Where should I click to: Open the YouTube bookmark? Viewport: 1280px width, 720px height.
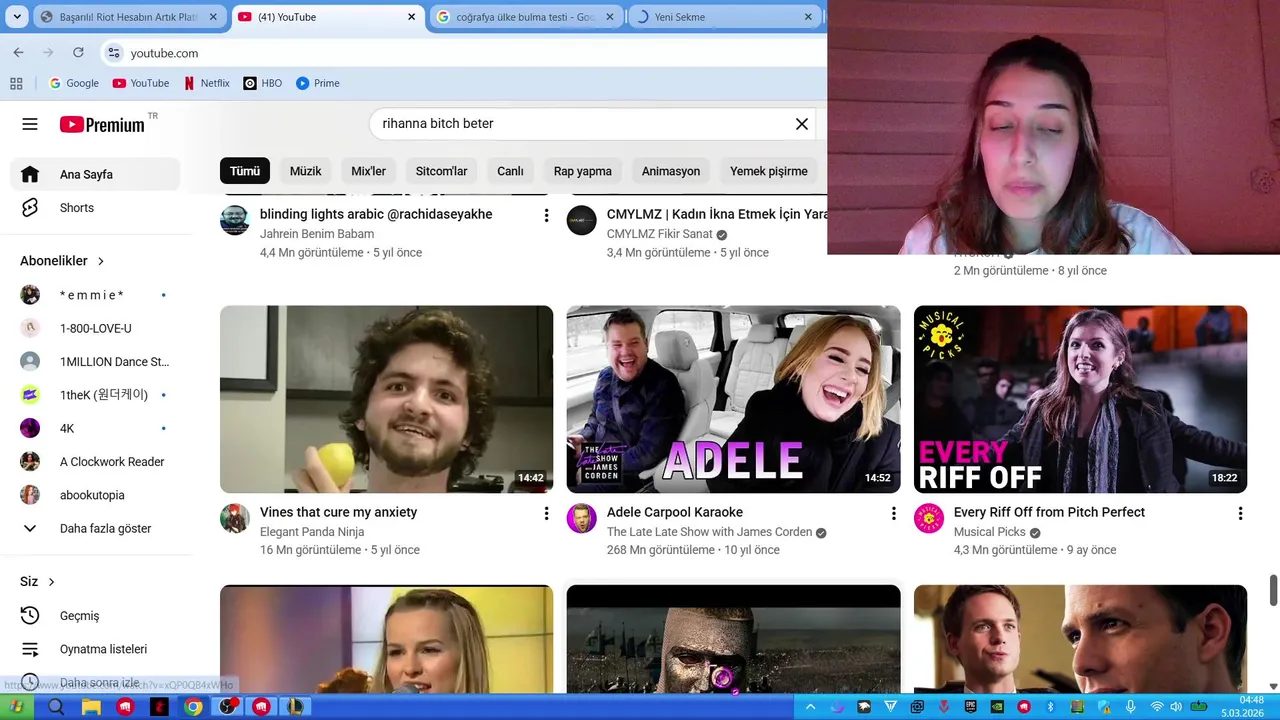point(140,84)
